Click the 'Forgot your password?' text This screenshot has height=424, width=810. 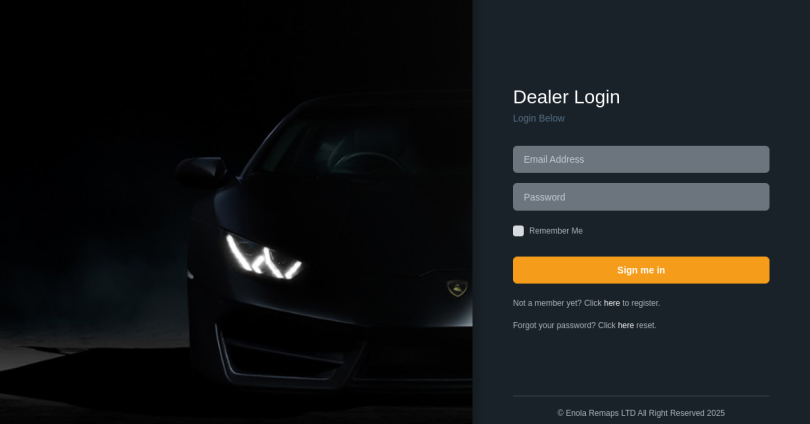pos(554,325)
